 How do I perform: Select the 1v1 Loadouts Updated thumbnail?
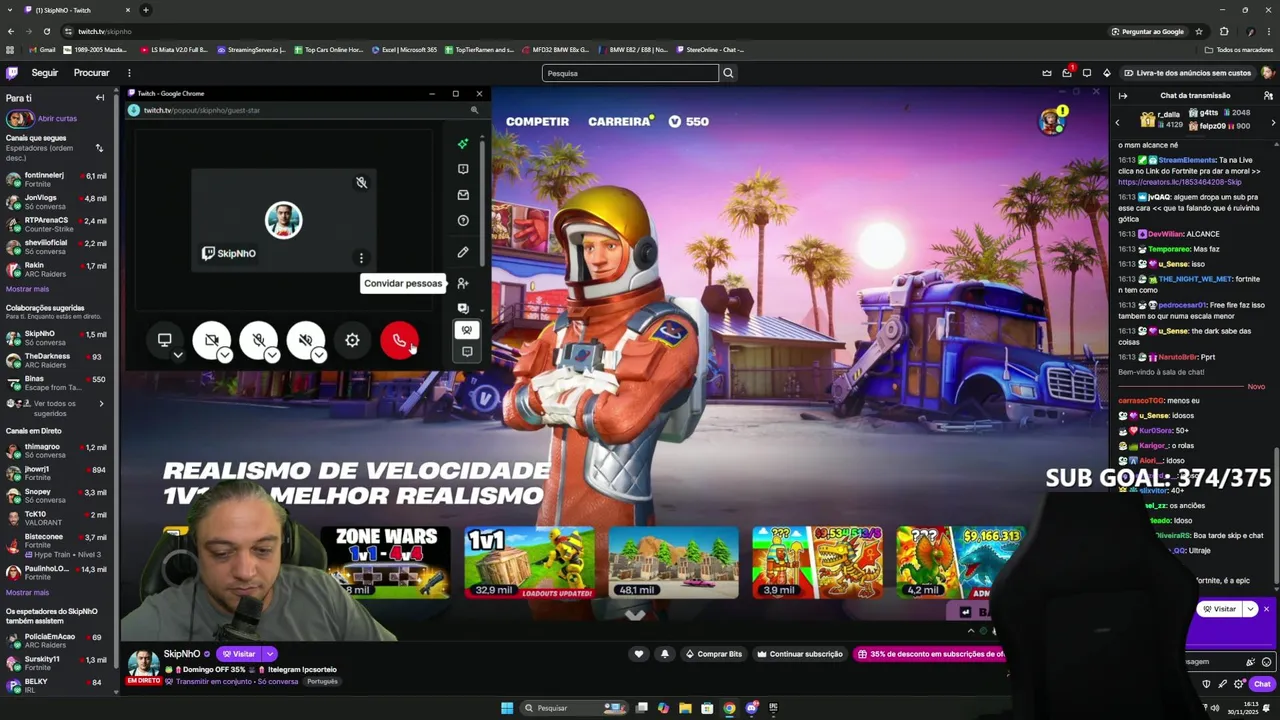pos(529,563)
